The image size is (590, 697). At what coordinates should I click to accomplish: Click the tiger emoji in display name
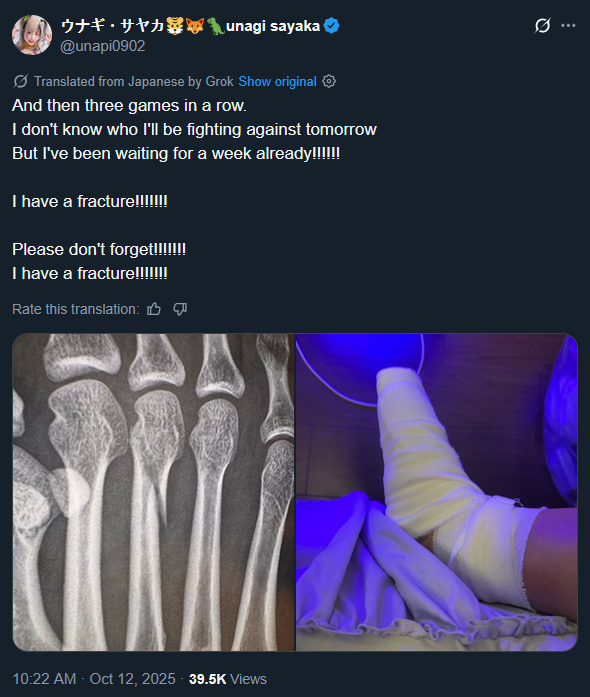(x=175, y=26)
